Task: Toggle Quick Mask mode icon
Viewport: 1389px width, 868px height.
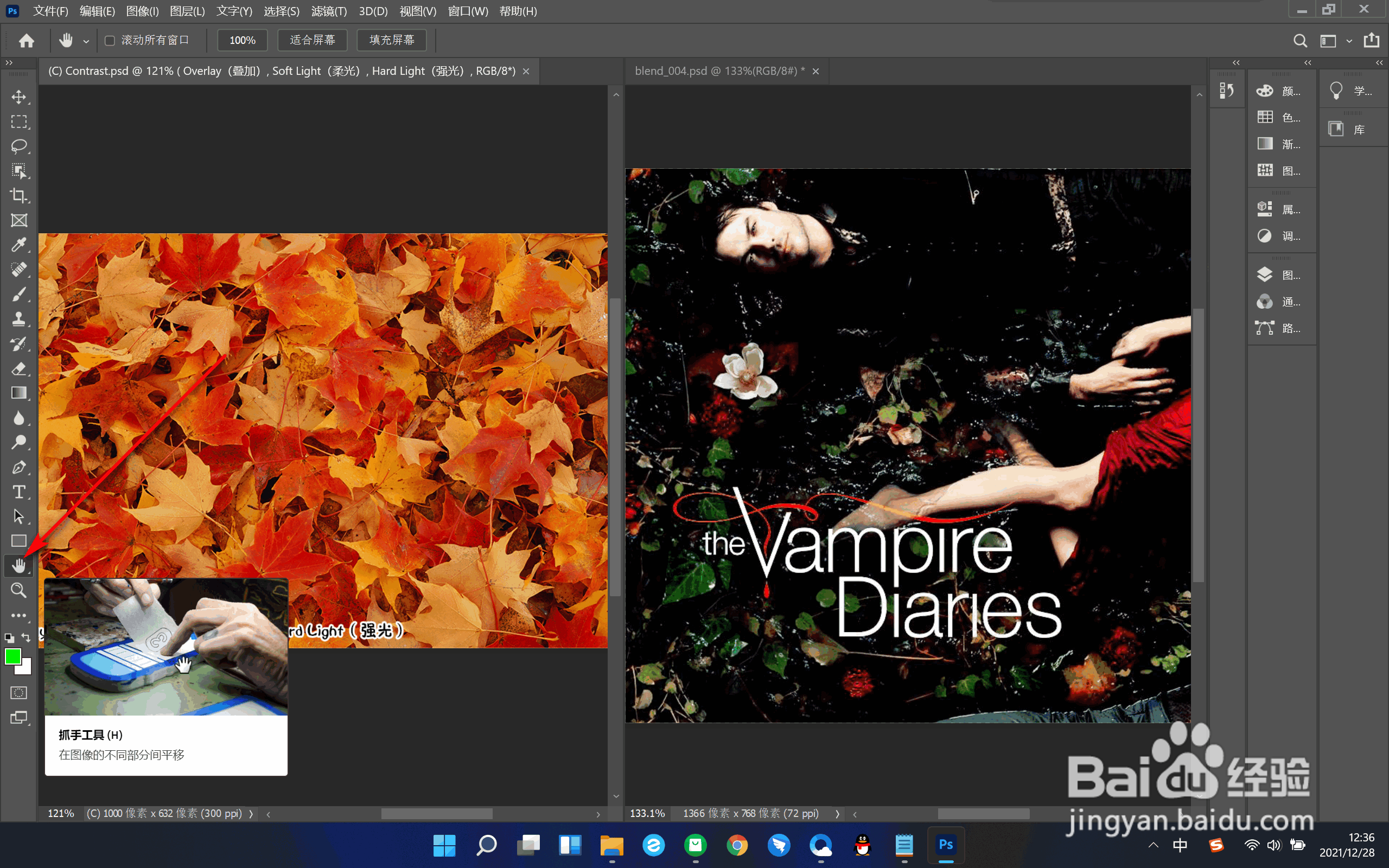Action: pos(18,693)
